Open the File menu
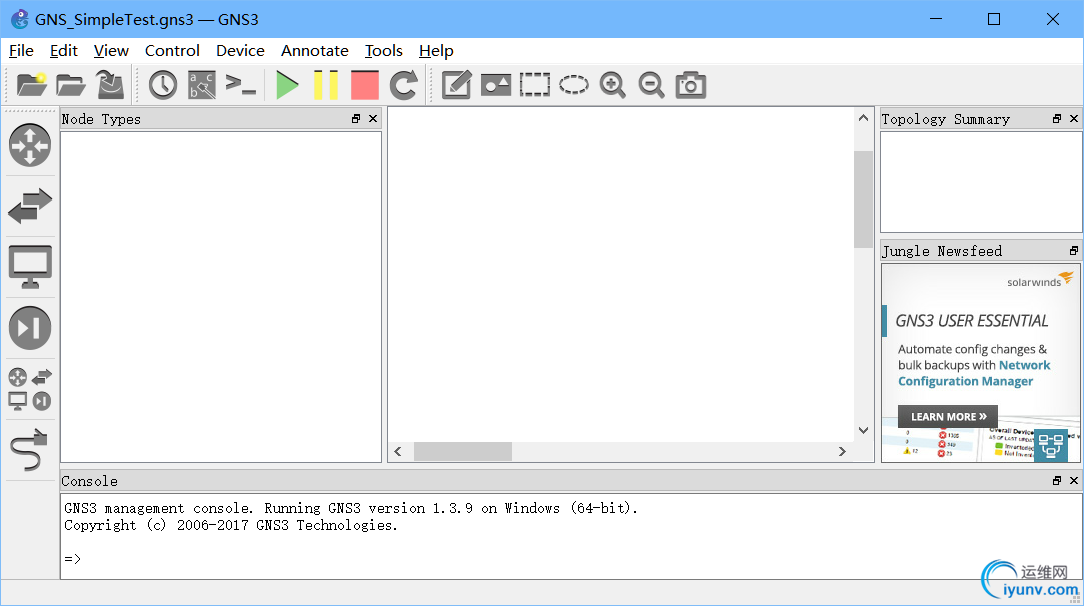The height and width of the screenshot is (606, 1084). click(21, 50)
